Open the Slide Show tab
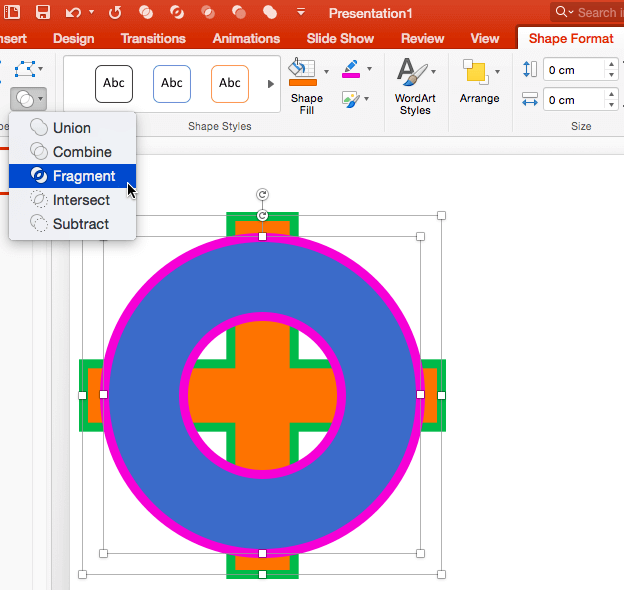This screenshot has height=590, width=624. click(341, 38)
